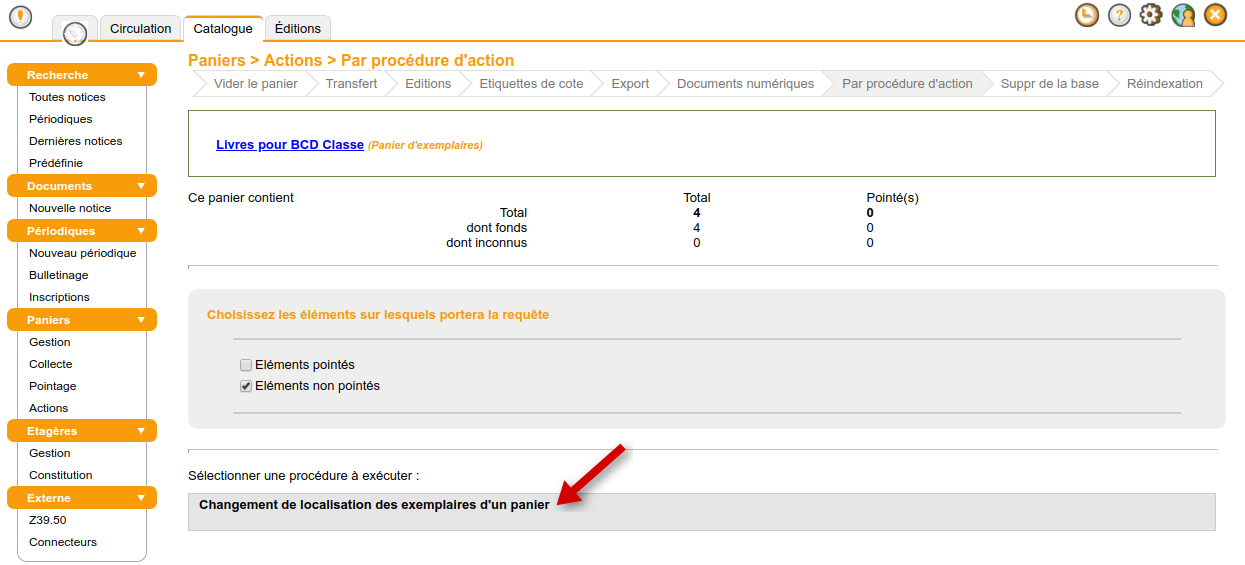The image size is (1245, 565).
Task: Open the history clock icon
Action: coord(1086,15)
